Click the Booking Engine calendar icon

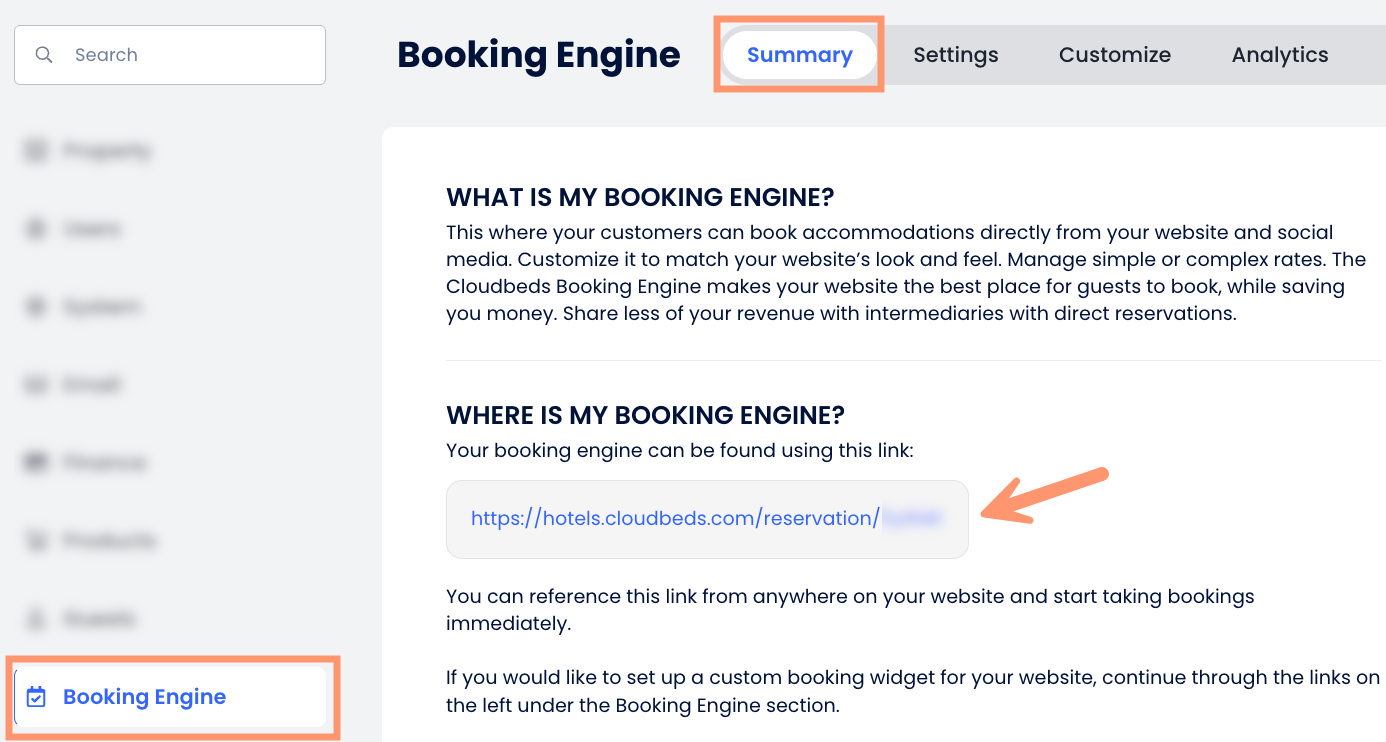(x=36, y=697)
